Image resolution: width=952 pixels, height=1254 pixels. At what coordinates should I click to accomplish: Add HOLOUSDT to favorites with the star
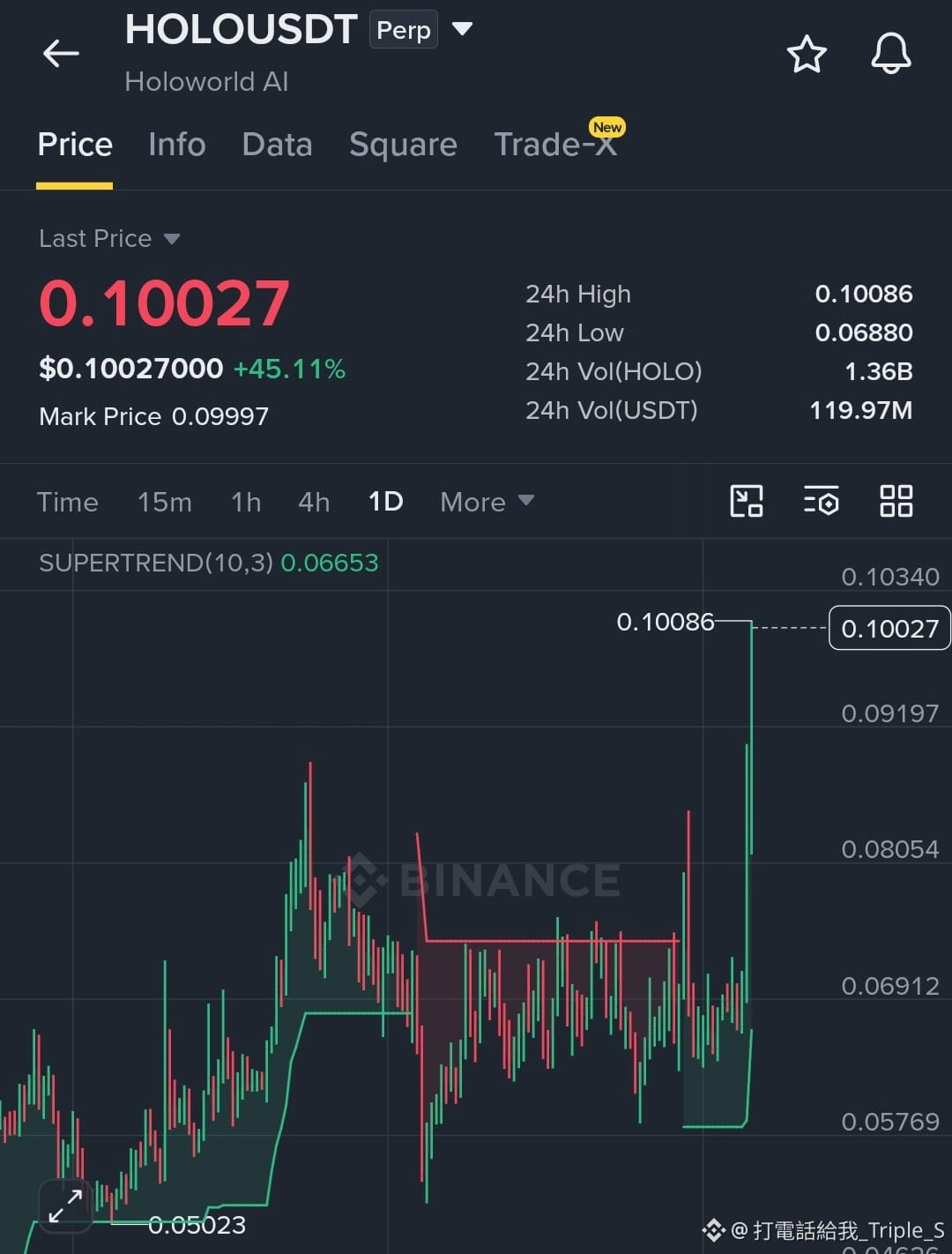(x=807, y=55)
